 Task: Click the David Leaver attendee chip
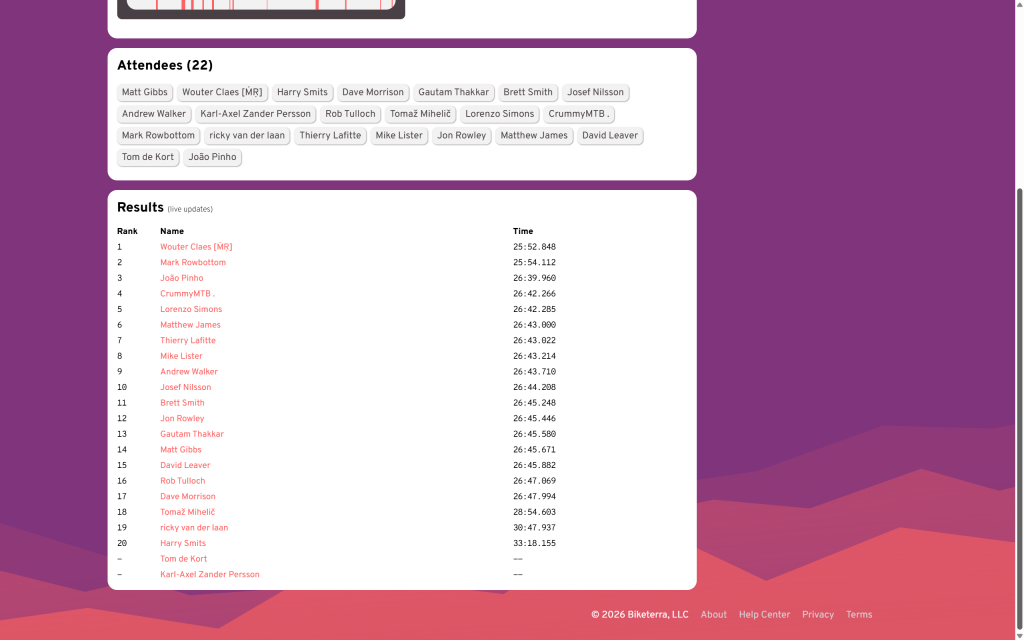pos(609,136)
